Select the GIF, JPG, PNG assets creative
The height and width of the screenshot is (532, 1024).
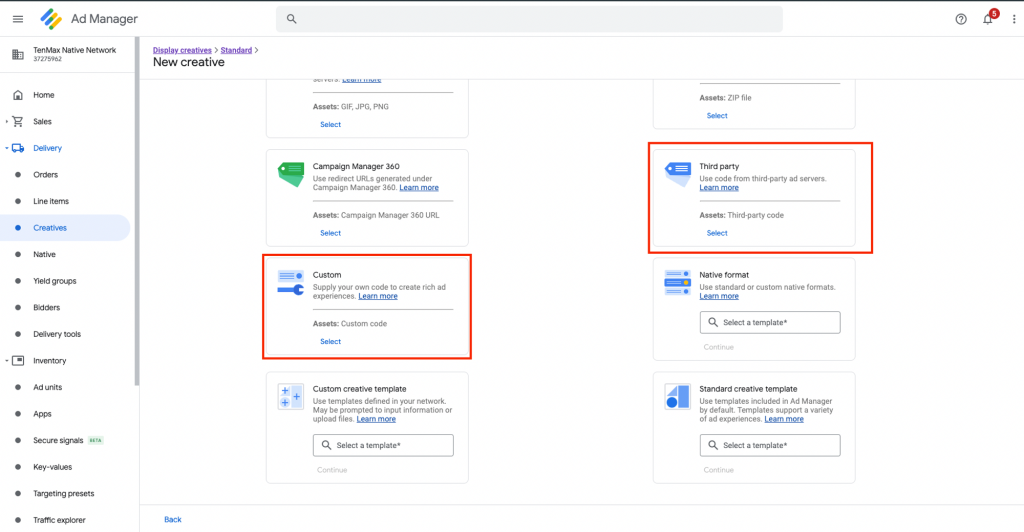click(x=330, y=125)
